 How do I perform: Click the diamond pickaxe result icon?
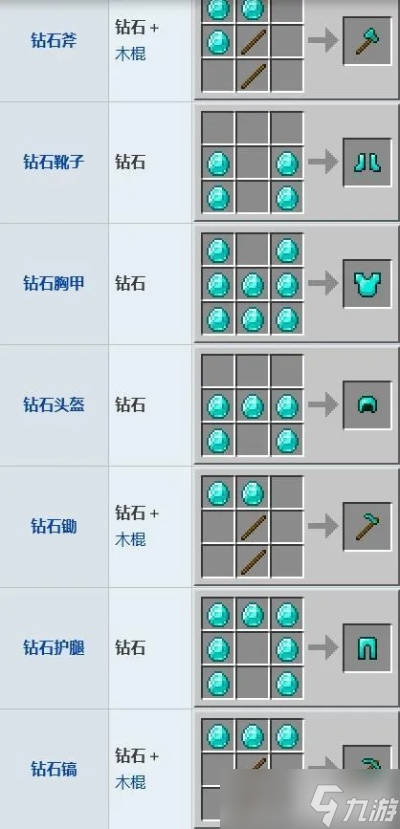pos(367,763)
